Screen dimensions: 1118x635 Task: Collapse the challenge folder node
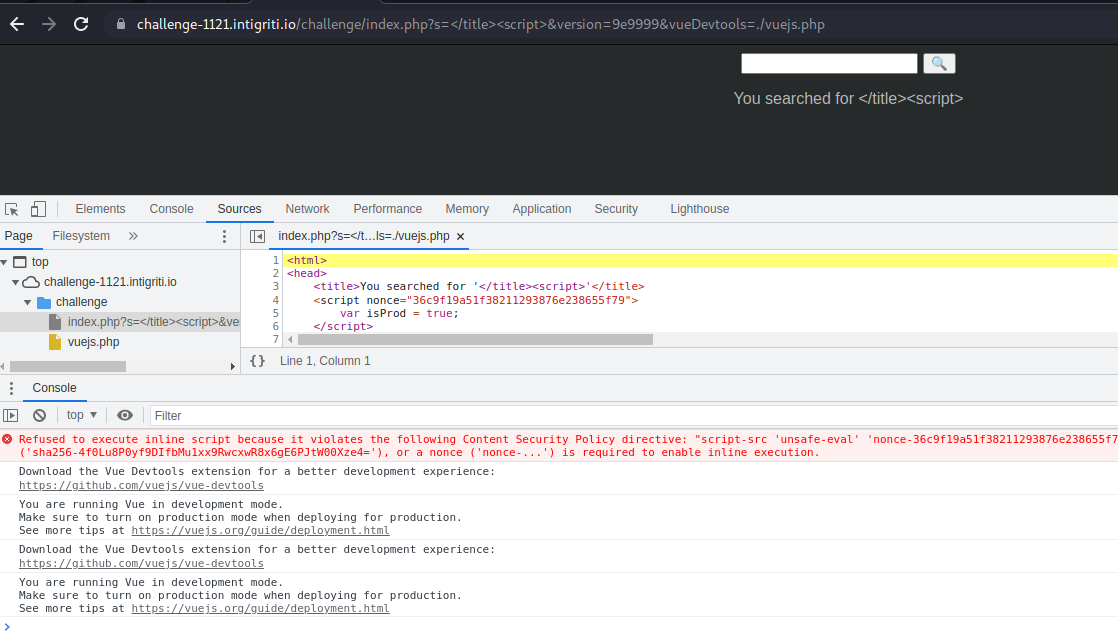[x=28, y=302]
